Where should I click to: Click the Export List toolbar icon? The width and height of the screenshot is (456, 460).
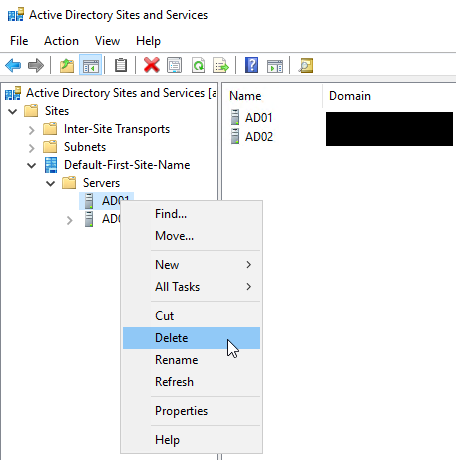click(221, 65)
